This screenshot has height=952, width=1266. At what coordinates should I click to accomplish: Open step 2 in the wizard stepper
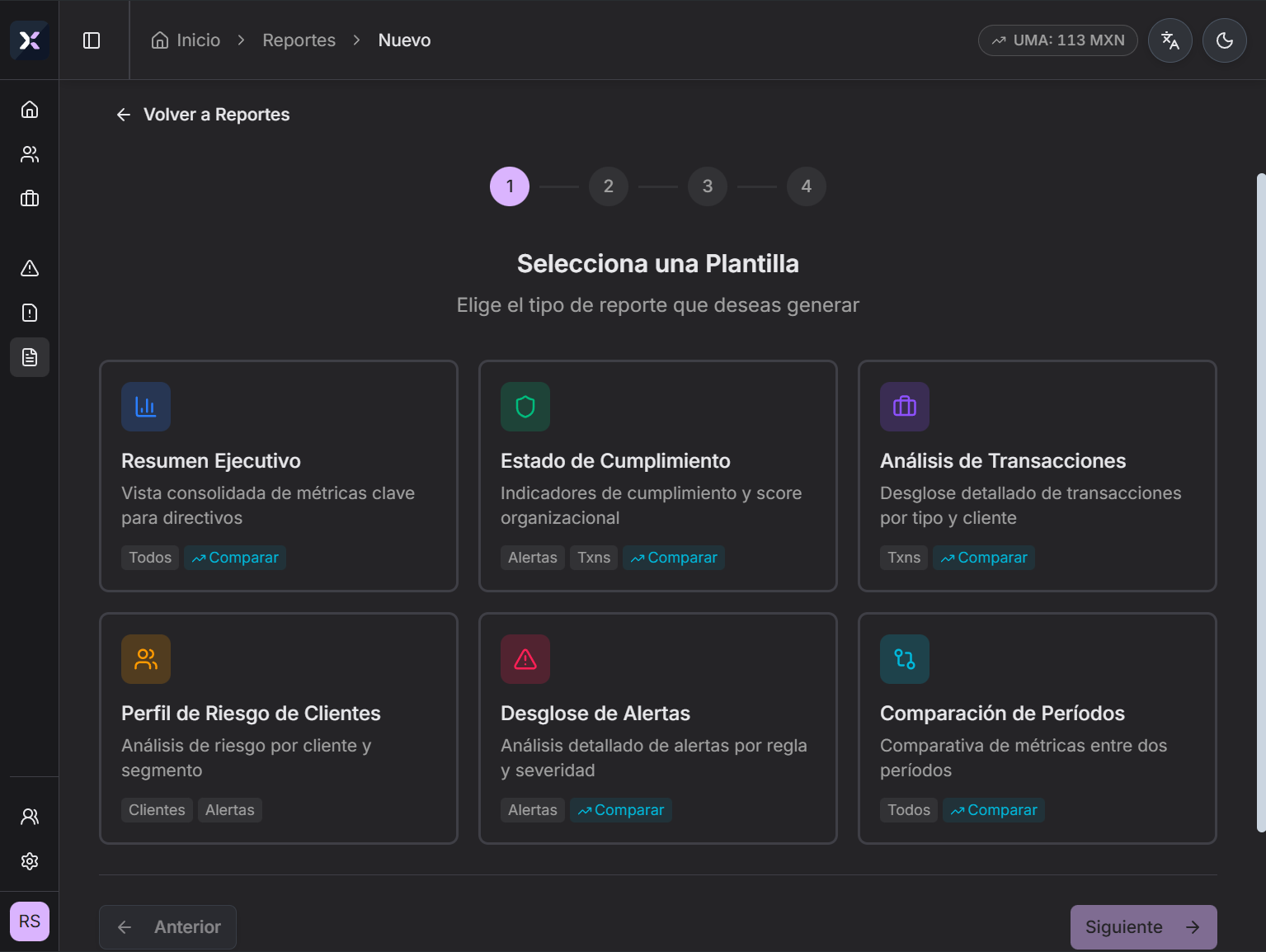pyautogui.click(x=608, y=186)
